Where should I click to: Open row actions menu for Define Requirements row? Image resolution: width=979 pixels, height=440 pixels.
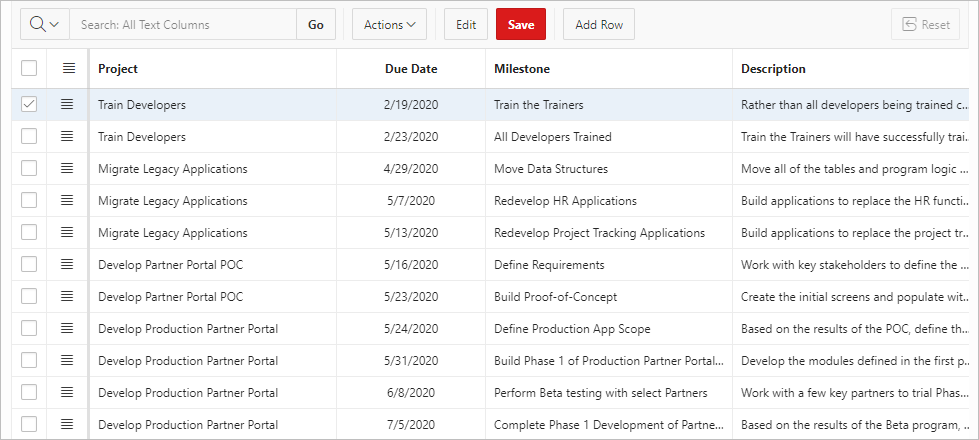point(67,265)
